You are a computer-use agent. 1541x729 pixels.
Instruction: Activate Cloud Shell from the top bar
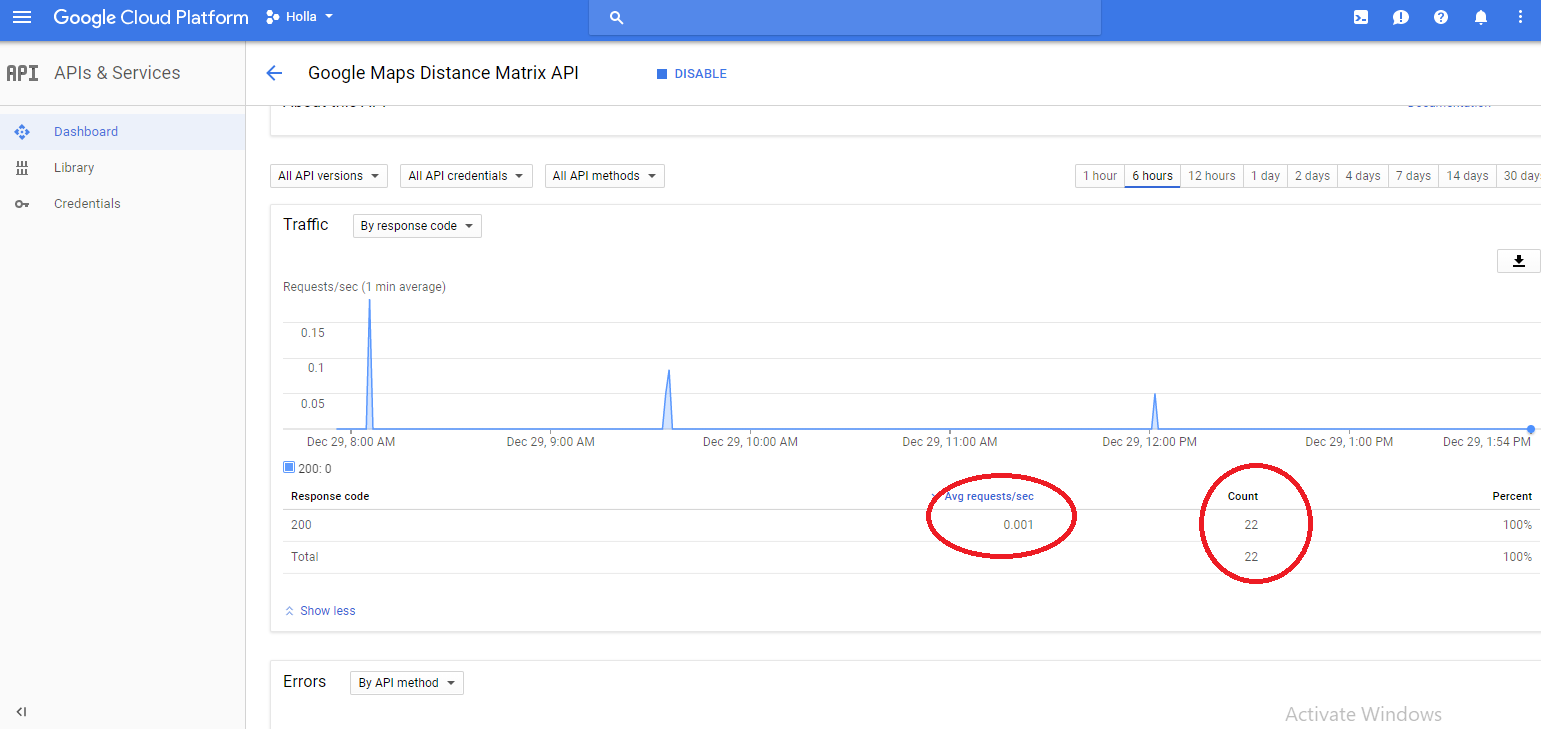(1360, 17)
